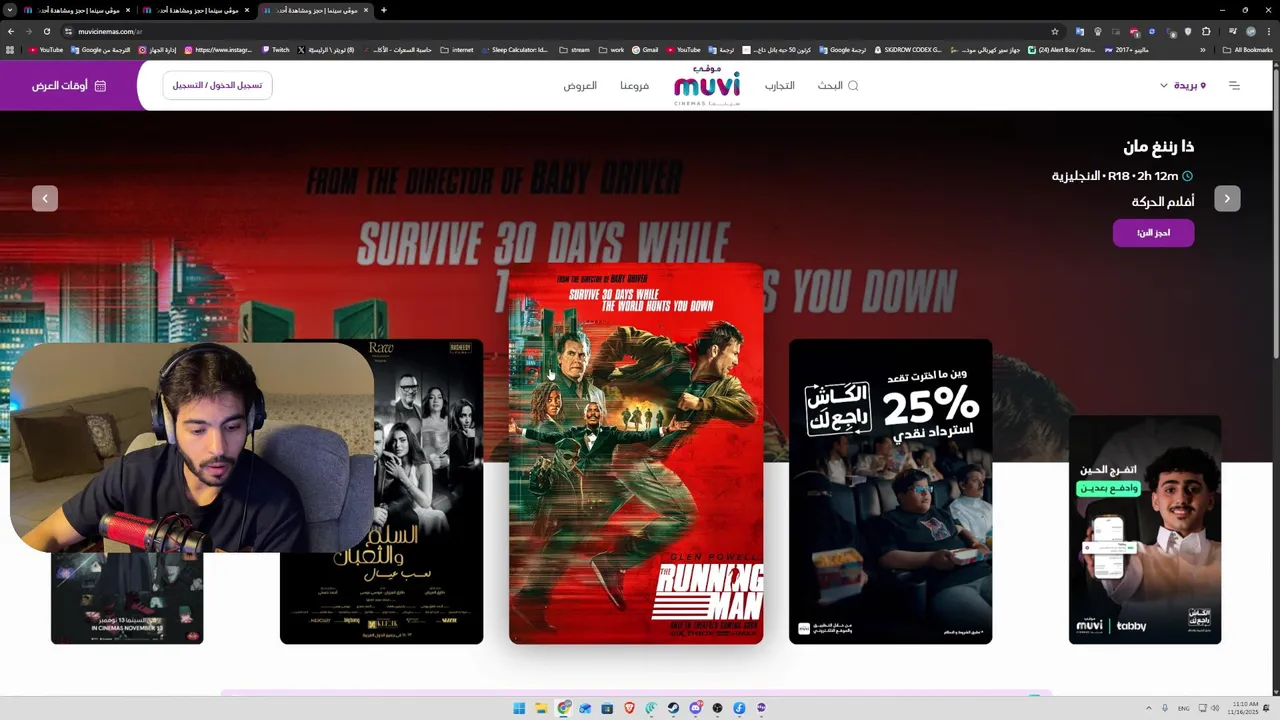Open Chrome profile avatar
1280x720 pixels.
pyautogui.click(x=1251, y=31)
